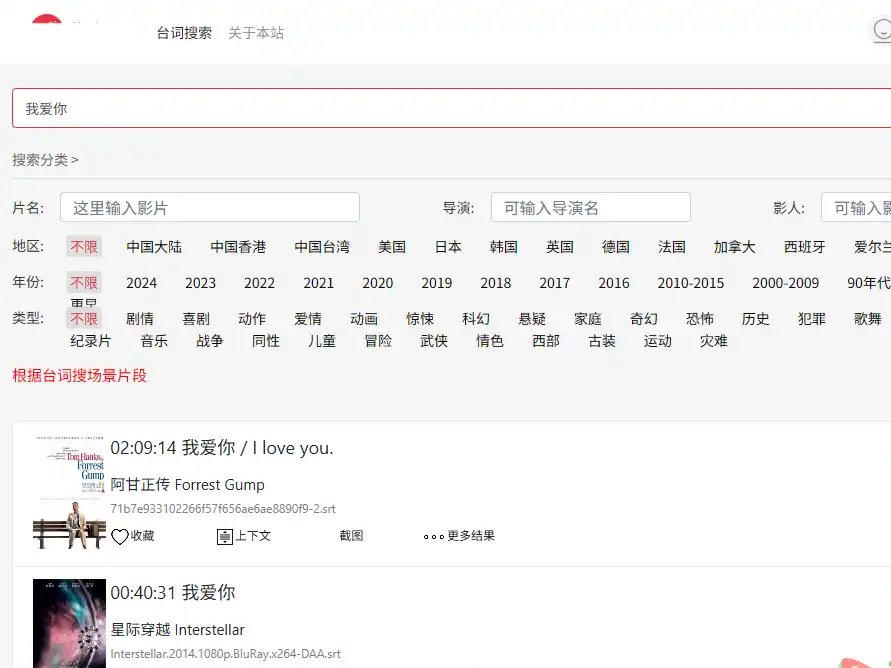Screen dimensions: 891x668
Task: Choose the 灾难 genre filter
Action: pos(714,341)
